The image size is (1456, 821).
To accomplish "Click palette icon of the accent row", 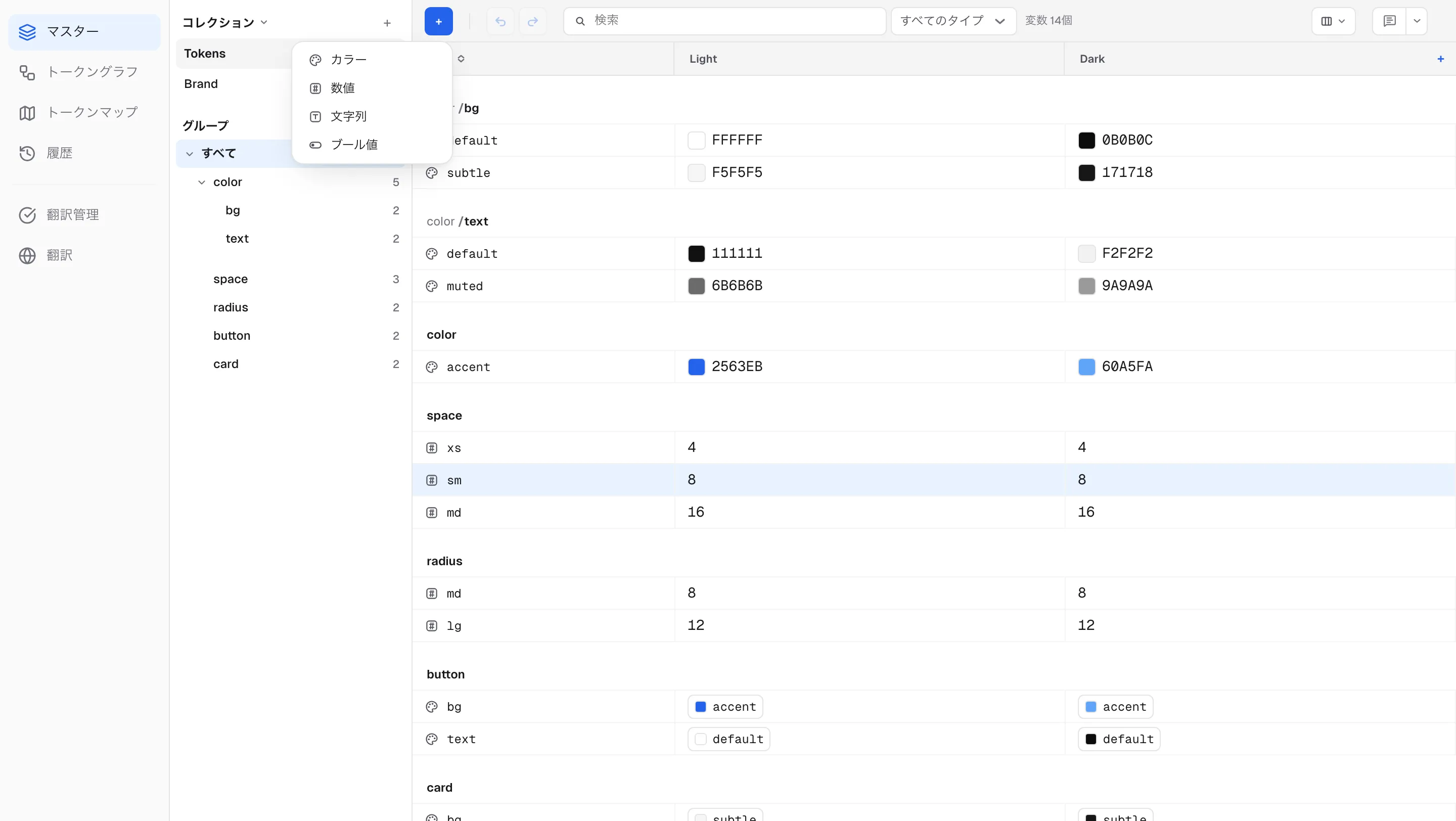I will point(432,367).
